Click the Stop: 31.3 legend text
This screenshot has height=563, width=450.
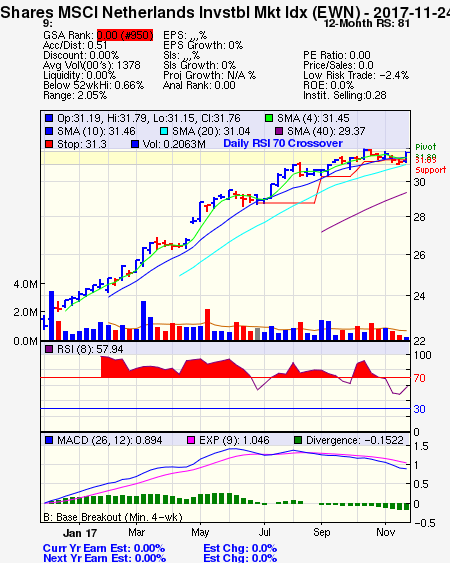point(82,144)
